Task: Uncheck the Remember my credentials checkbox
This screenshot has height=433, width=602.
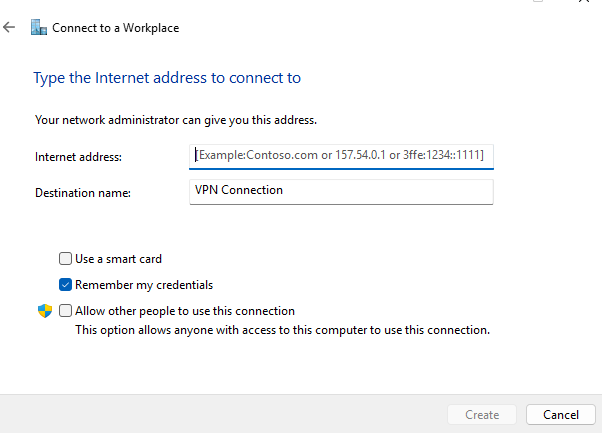Action: click(x=66, y=285)
